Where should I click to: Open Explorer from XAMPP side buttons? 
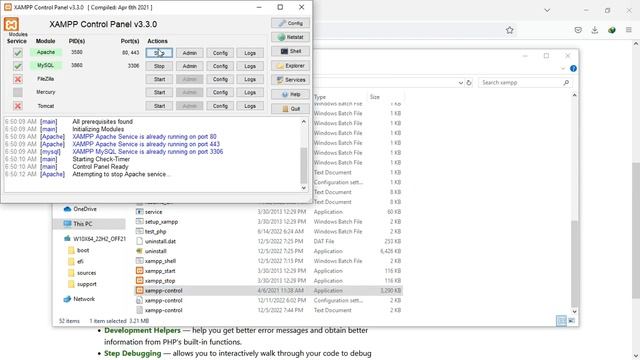pos(290,66)
